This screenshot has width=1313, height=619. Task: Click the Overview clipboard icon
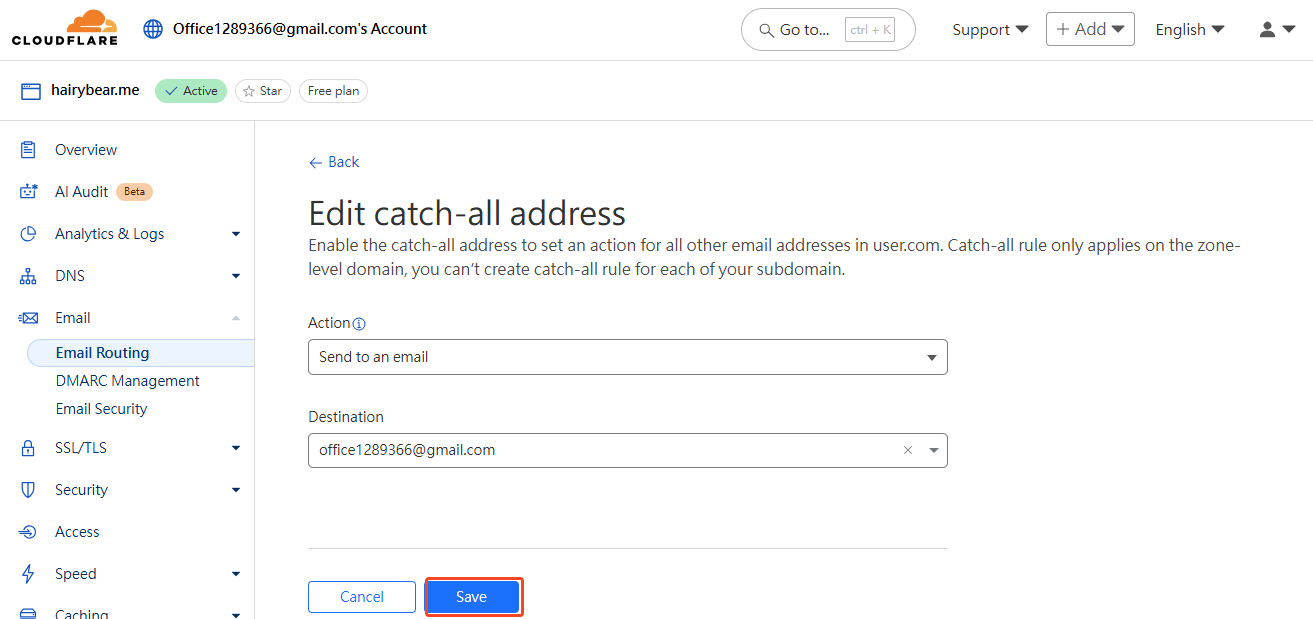[28, 150]
